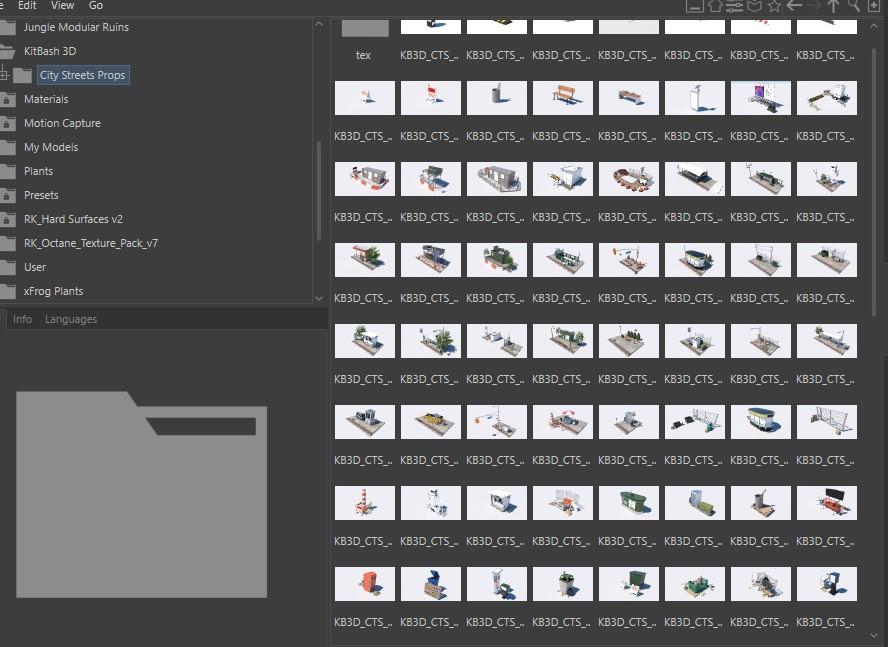Click the forward arrow icon in toolbar
This screenshot has height=647, width=888.
pos(814,6)
